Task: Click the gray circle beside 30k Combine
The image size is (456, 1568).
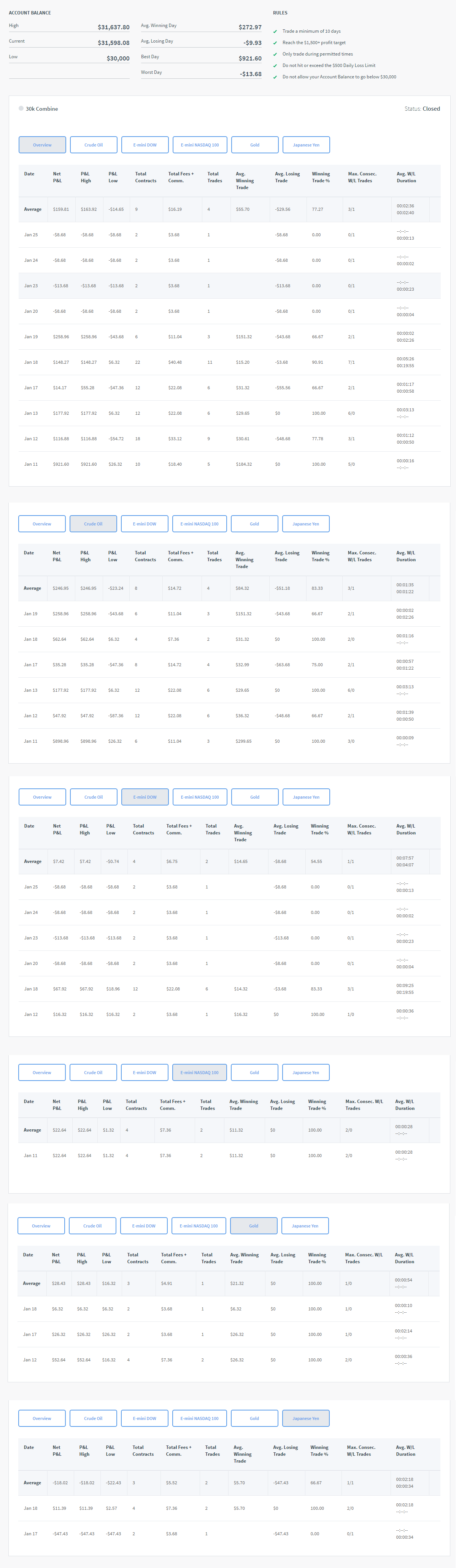Action: tap(21, 108)
